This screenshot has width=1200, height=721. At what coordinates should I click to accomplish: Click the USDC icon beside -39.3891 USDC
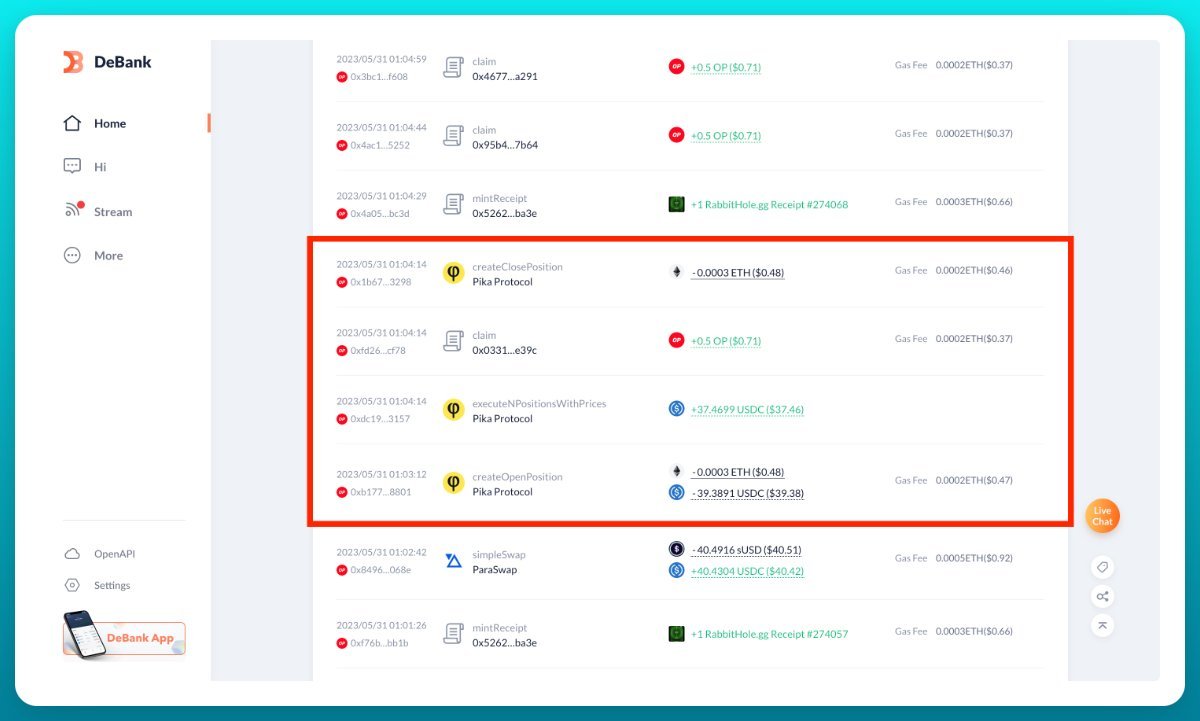pyautogui.click(x=676, y=492)
